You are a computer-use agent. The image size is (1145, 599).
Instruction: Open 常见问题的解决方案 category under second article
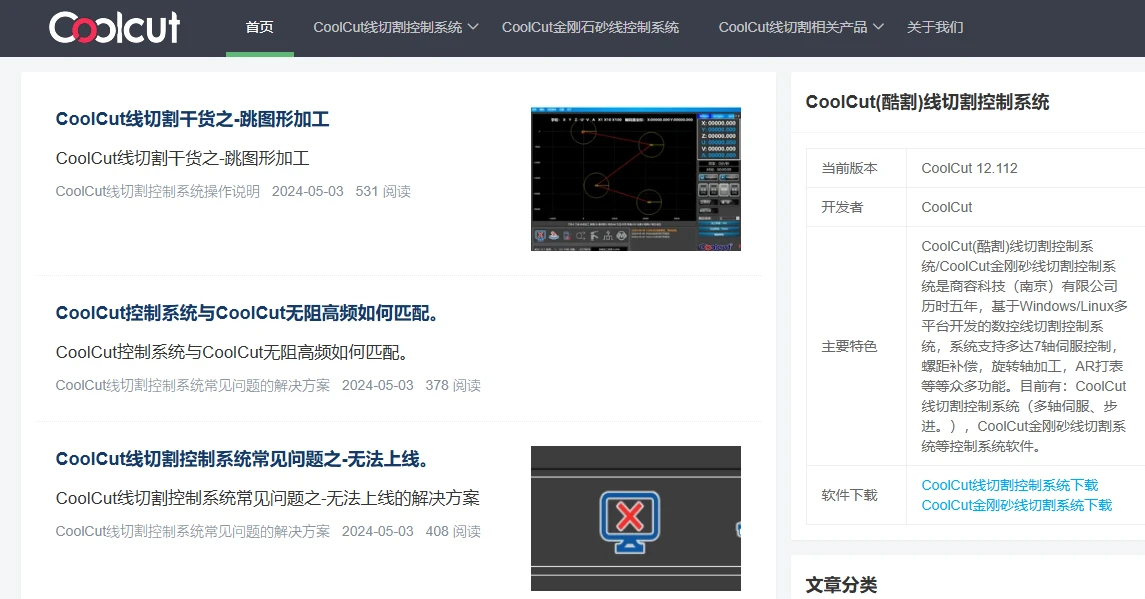point(192,385)
